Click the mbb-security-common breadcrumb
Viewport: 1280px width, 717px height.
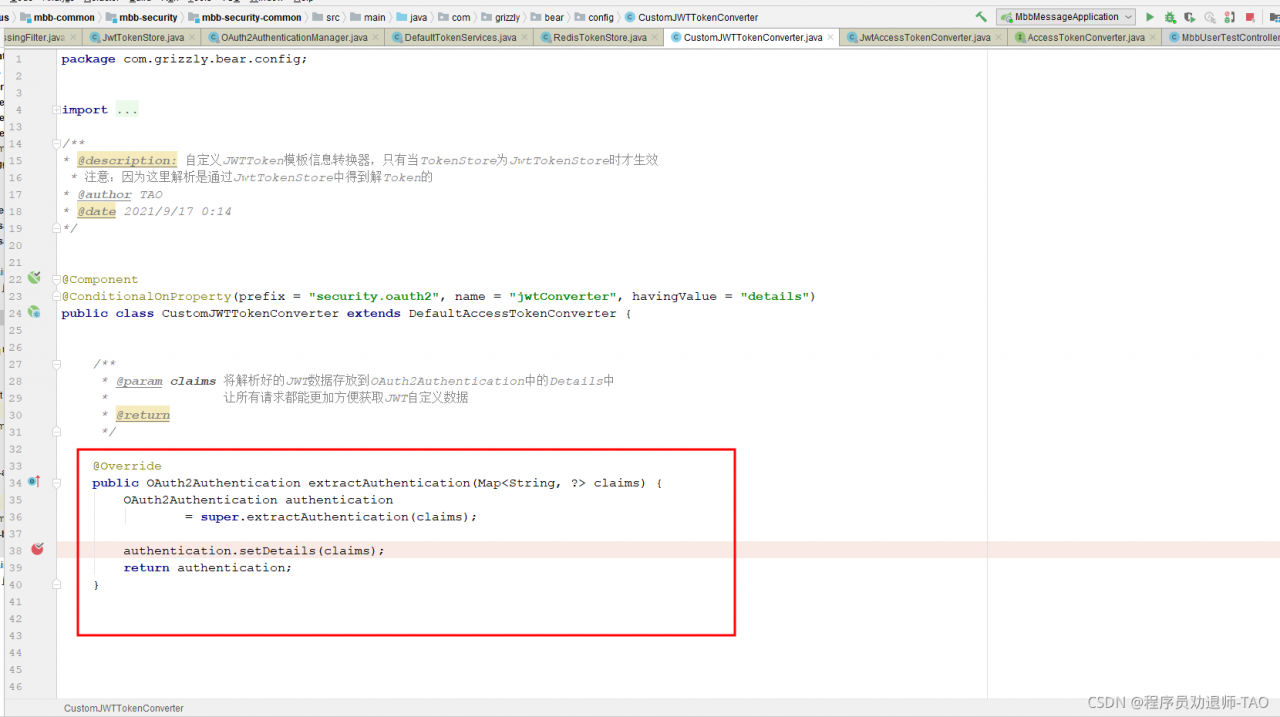(x=244, y=17)
